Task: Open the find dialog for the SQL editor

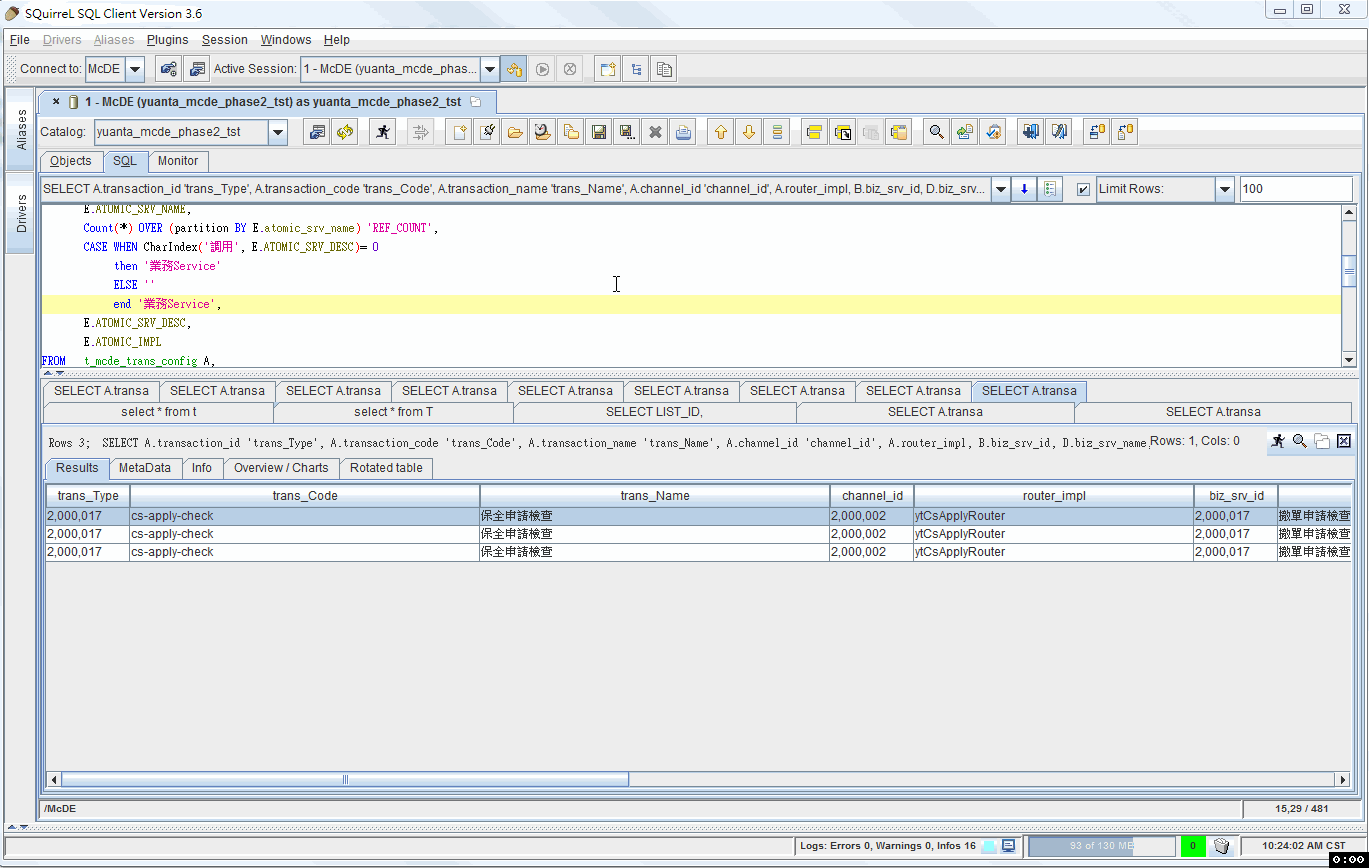Action: [x=936, y=131]
